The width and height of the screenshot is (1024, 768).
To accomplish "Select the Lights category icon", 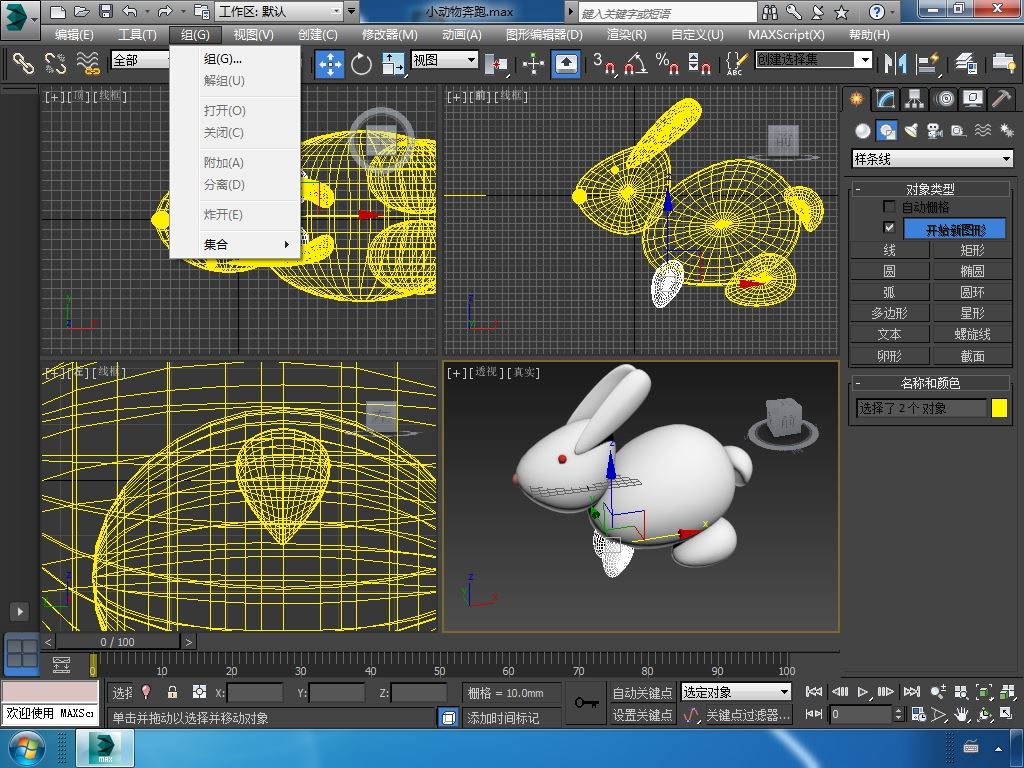I will [x=911, y=131].
